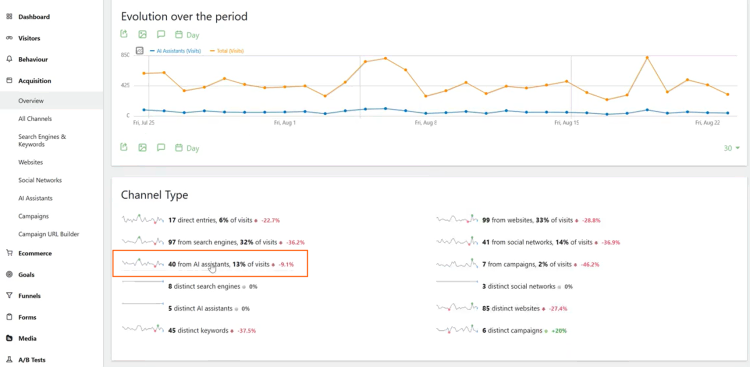Open the 30 rows limit dropdown
The height and width of the screenshot is (367, 750).
coord(731,148)
